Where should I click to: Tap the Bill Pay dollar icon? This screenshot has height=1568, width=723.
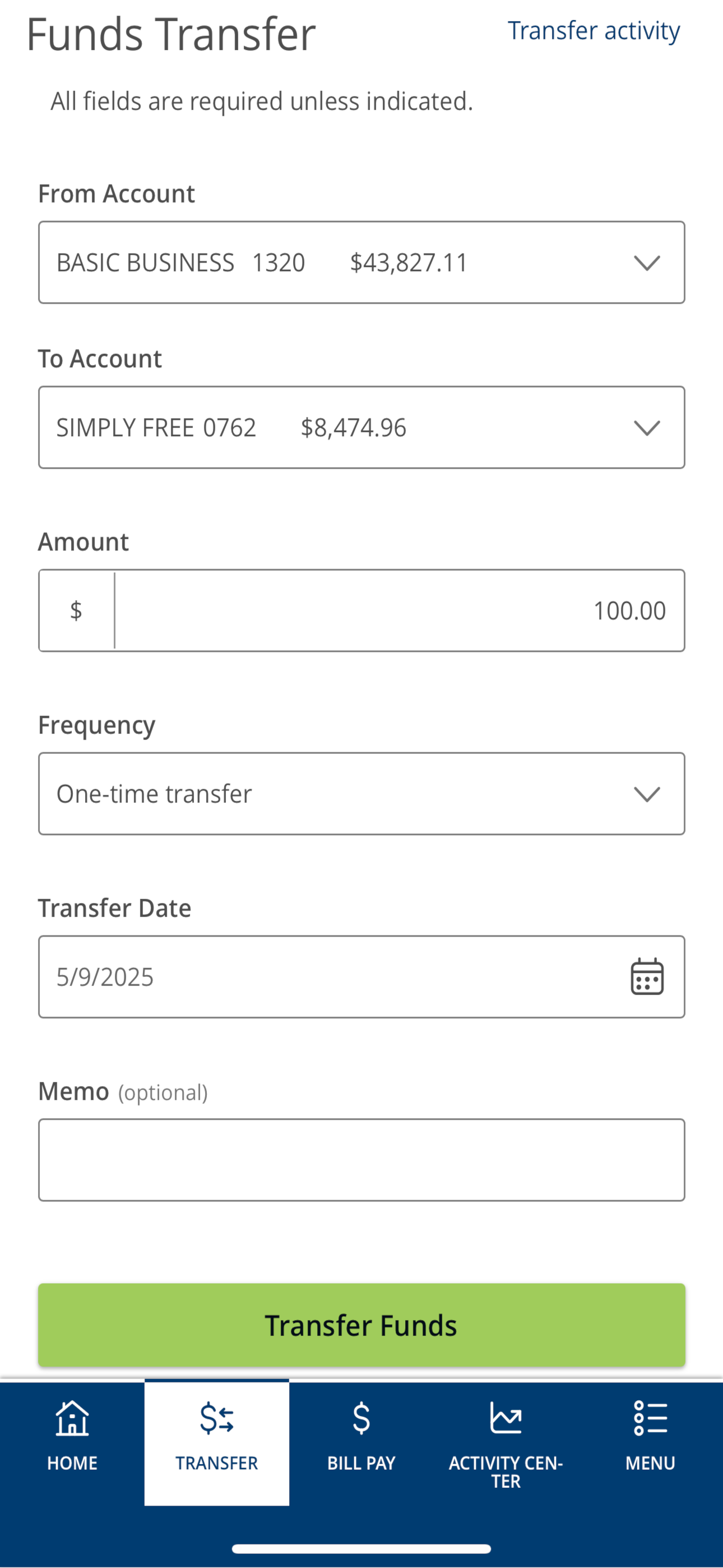click(361, 1418)
